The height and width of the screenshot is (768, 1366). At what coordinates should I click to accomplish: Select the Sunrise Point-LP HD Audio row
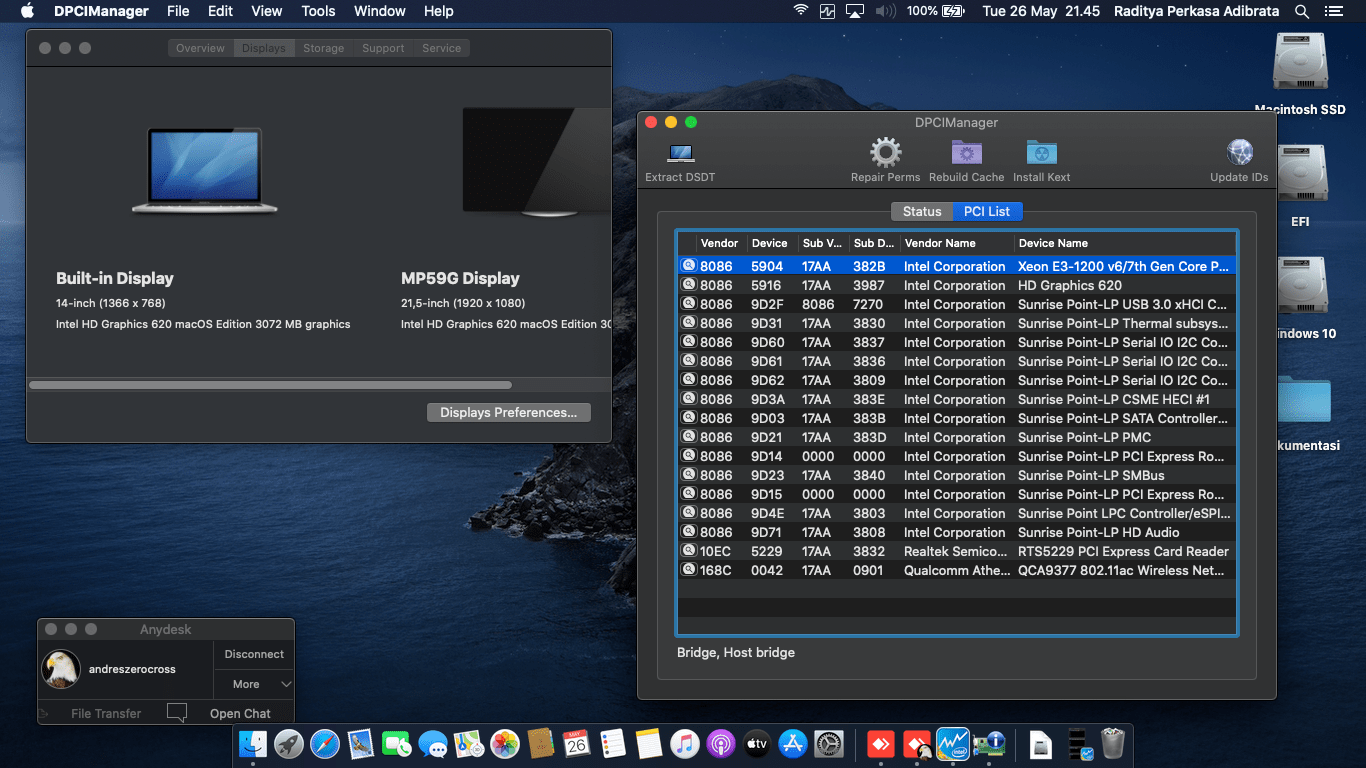click(957, 532)
